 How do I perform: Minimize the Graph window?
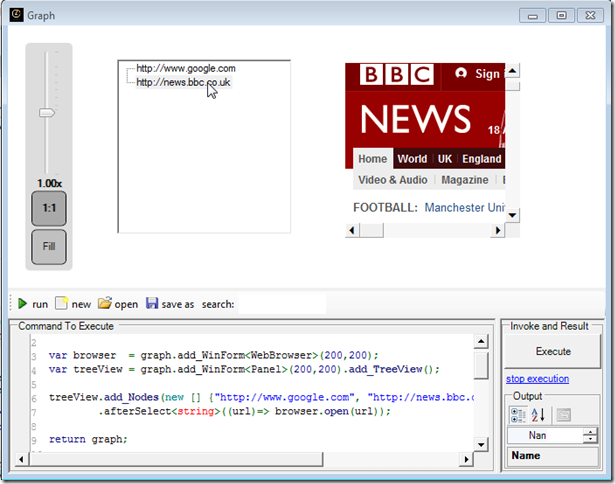pos(532,16)
